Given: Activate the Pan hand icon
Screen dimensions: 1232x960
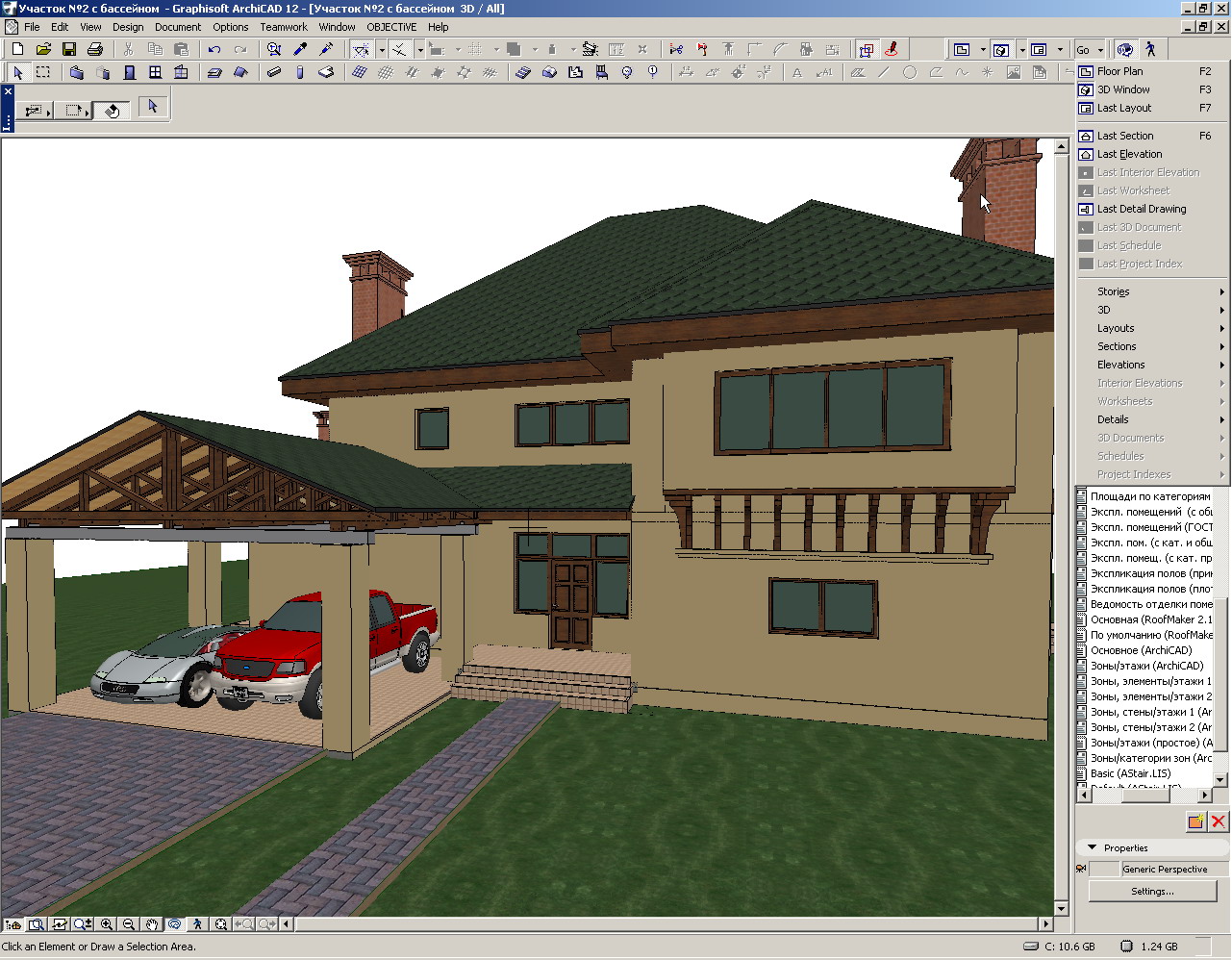Looking at the screenshot, I should pos(152,924).
